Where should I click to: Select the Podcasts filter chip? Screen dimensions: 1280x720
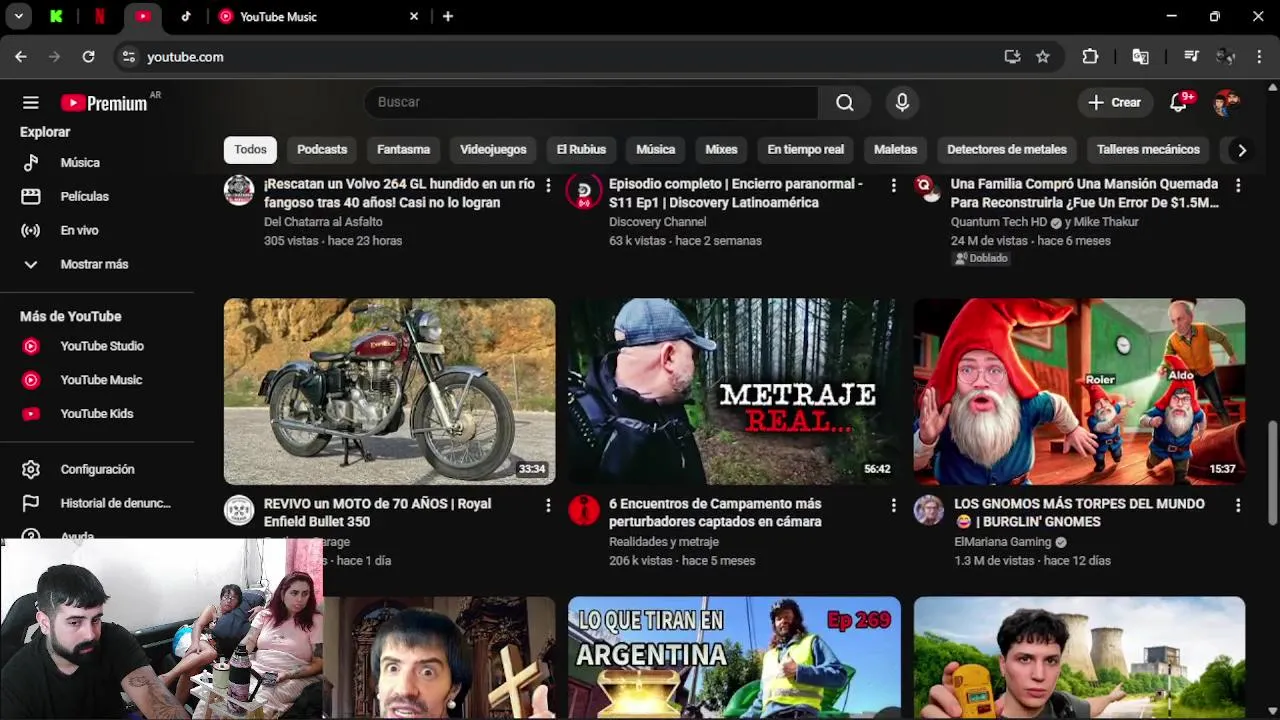[322, 149]
